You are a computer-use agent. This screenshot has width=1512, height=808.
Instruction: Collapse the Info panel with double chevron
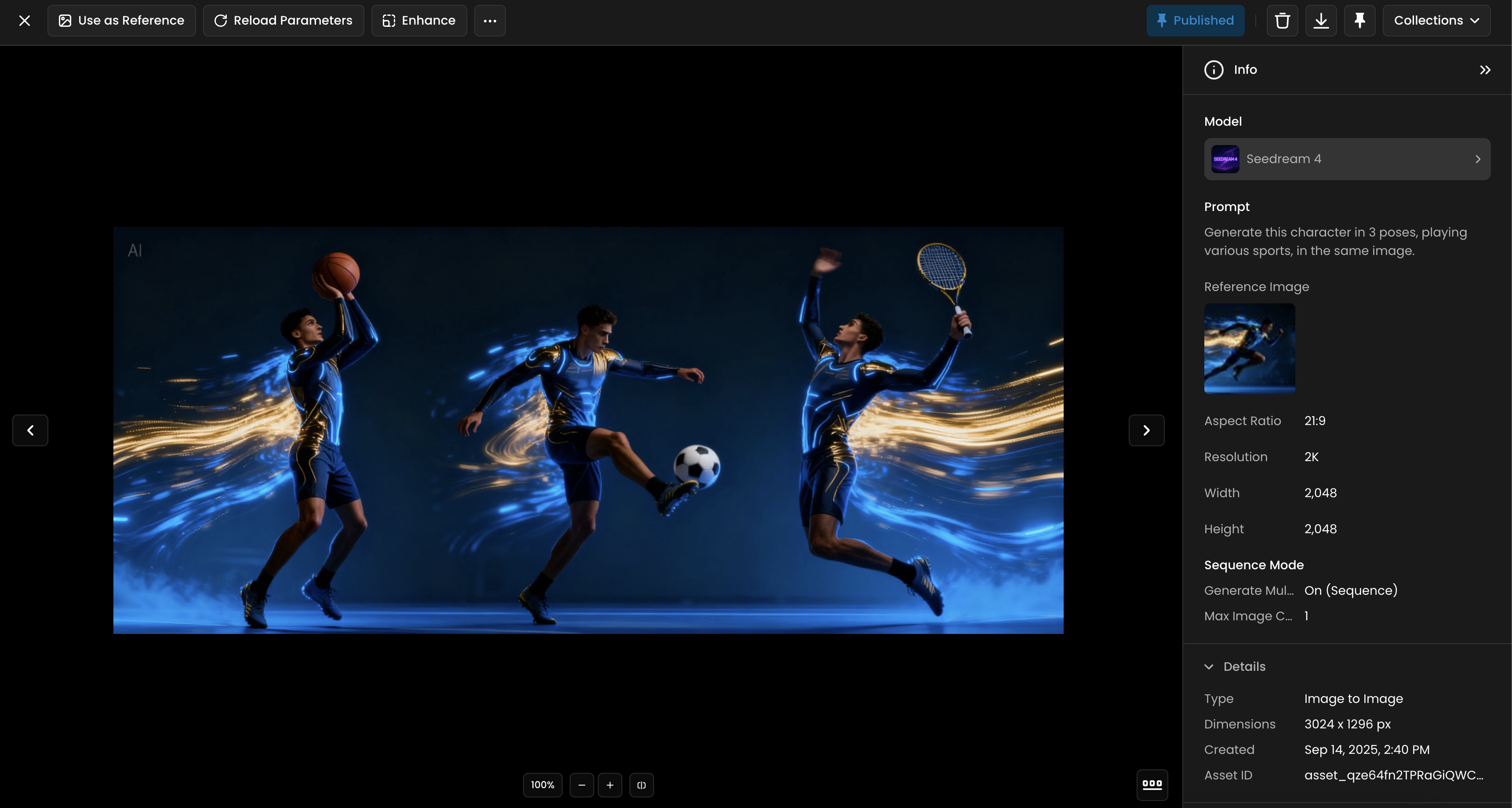pyautogui.click(x=1484, y=70)
